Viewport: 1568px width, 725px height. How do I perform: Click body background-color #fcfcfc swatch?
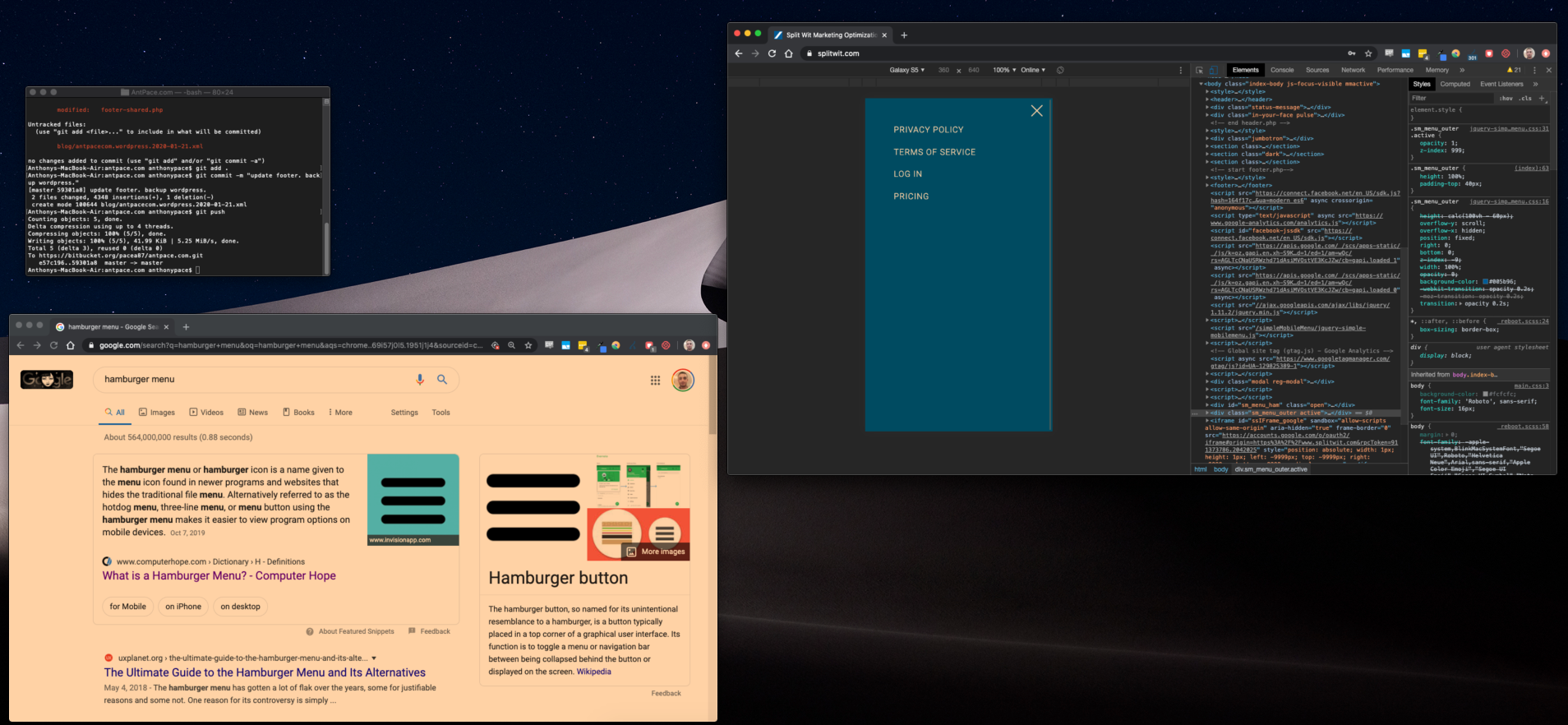click(x=1486, y=395)
